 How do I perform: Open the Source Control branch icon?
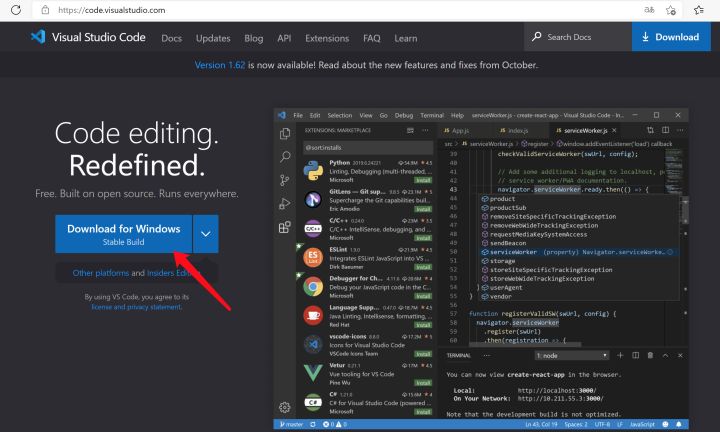coord(285,180)
